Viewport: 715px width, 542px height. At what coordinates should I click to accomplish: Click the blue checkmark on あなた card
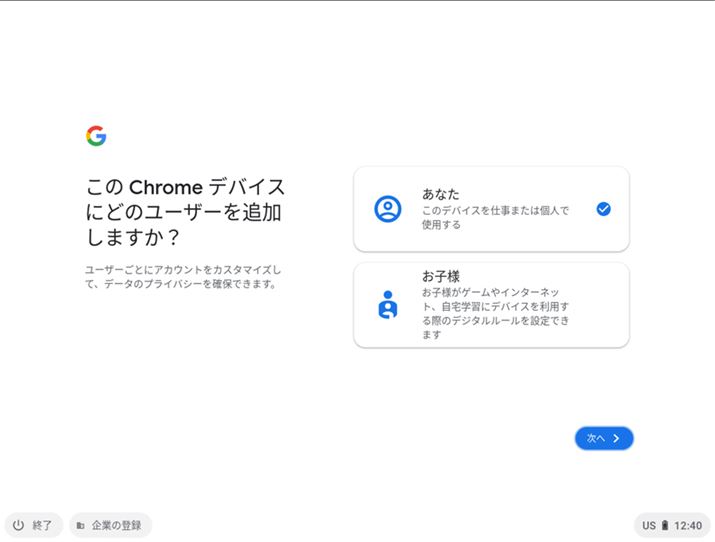(603, 209)
